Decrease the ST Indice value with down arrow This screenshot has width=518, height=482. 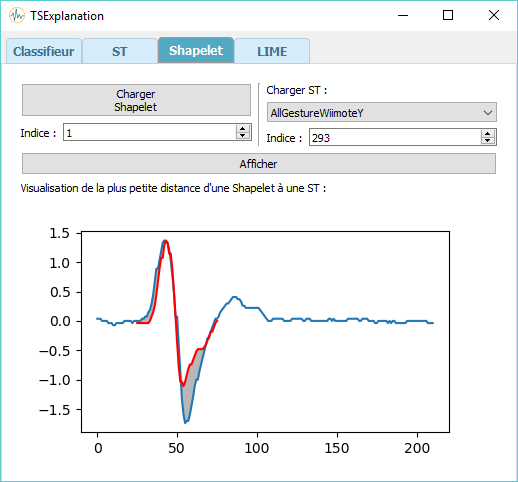[488, 140]
